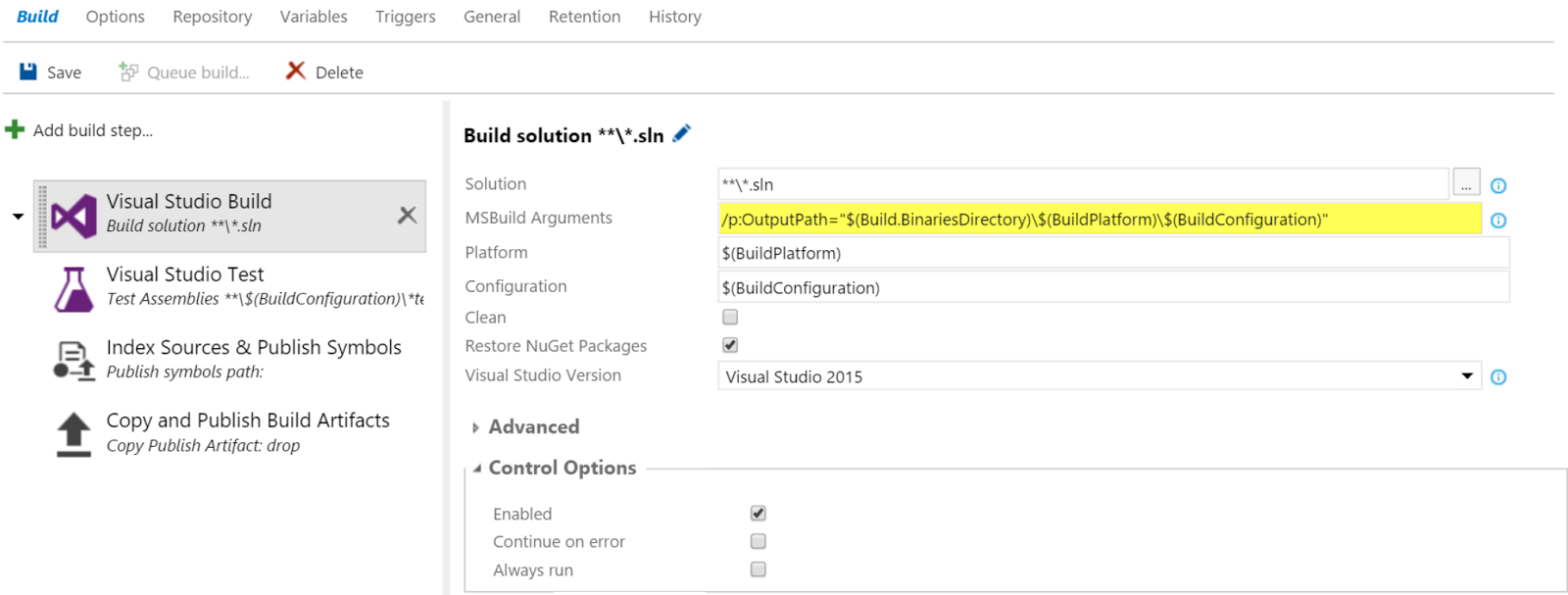Open the Repository tab

pyautogui.click(x=213, y=17)
